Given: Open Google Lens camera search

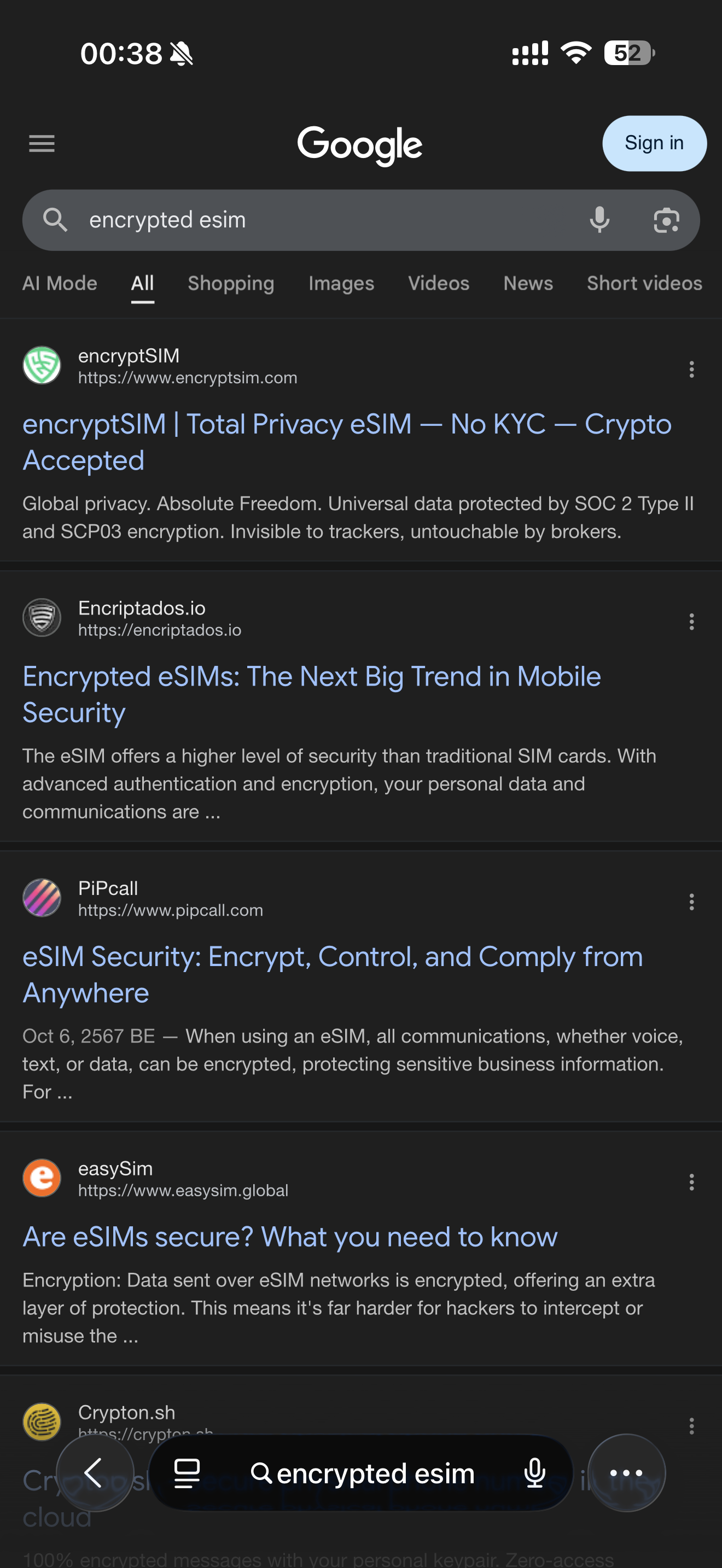Looking at the screenshot, I should [666, 220].
